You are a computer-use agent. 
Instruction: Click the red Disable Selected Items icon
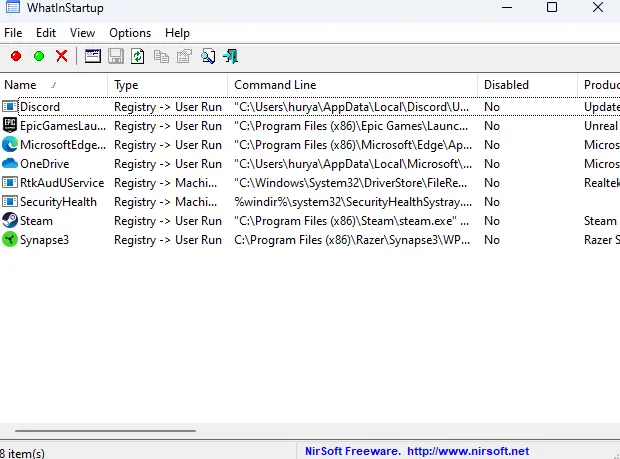16,57
